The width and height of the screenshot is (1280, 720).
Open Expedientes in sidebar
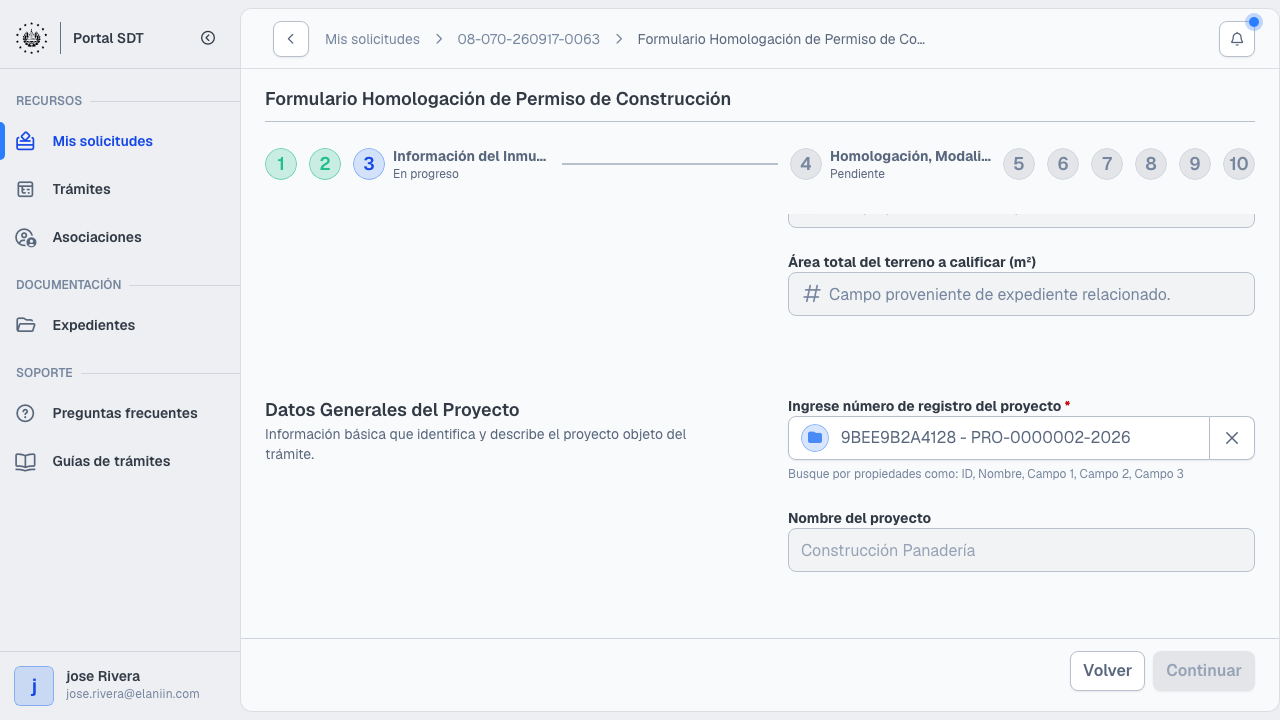pyautogui.click(x=120, y=325)
